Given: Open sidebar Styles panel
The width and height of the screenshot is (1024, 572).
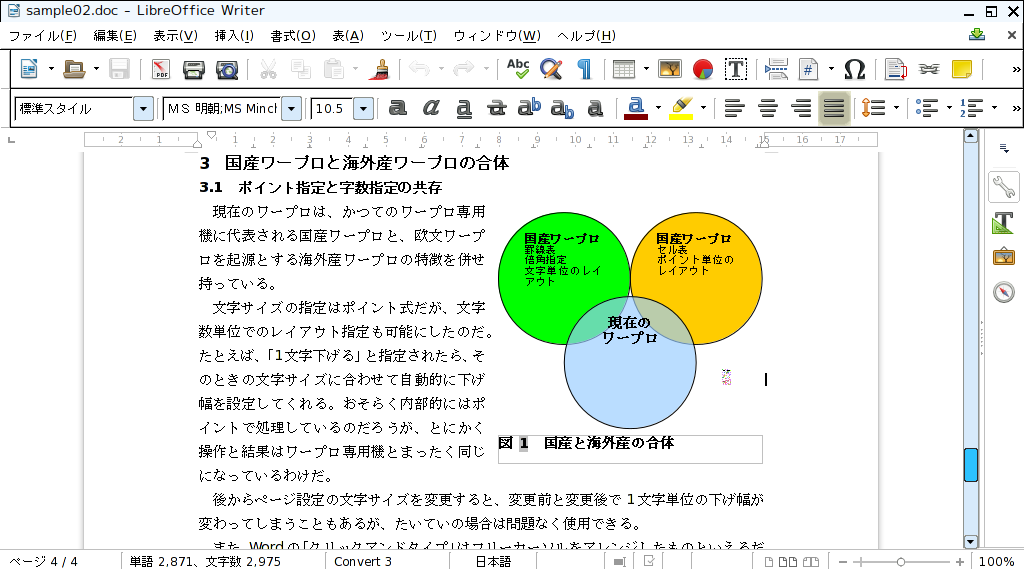Looking at the screenshot, I should [1004, 223].
